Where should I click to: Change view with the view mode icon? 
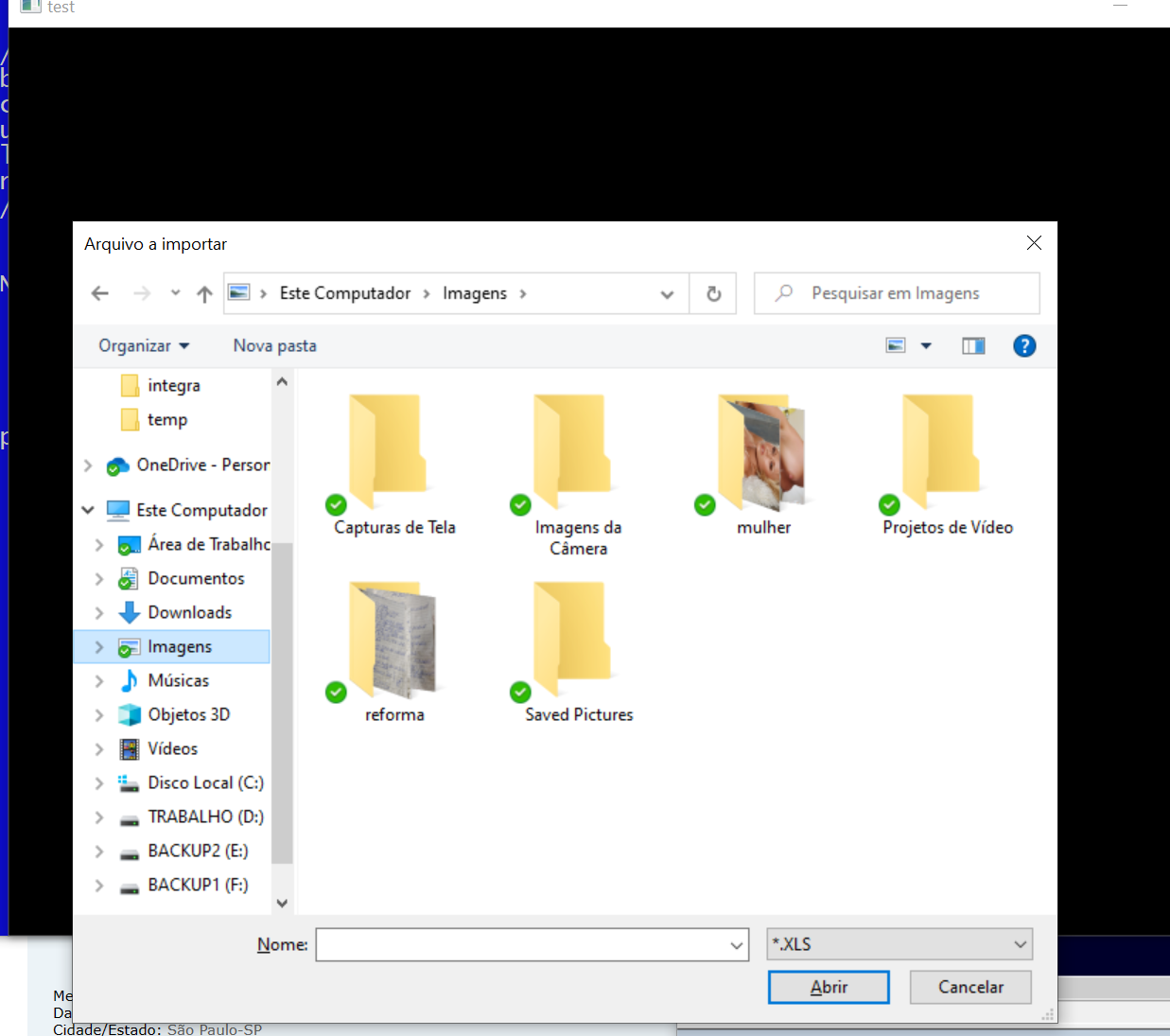pyautogui.click(x=896, y=345)
